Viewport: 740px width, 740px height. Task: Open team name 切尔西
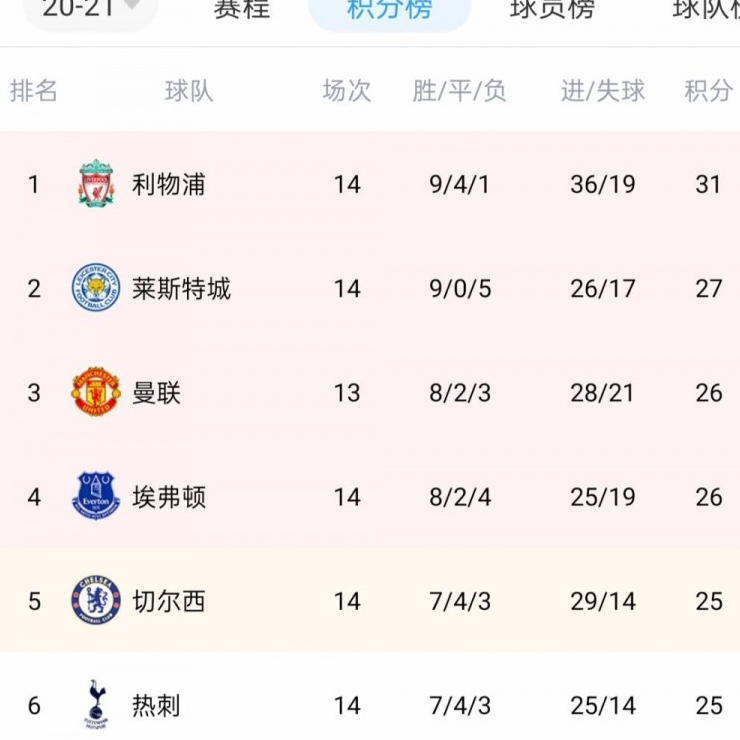point(169,601)
